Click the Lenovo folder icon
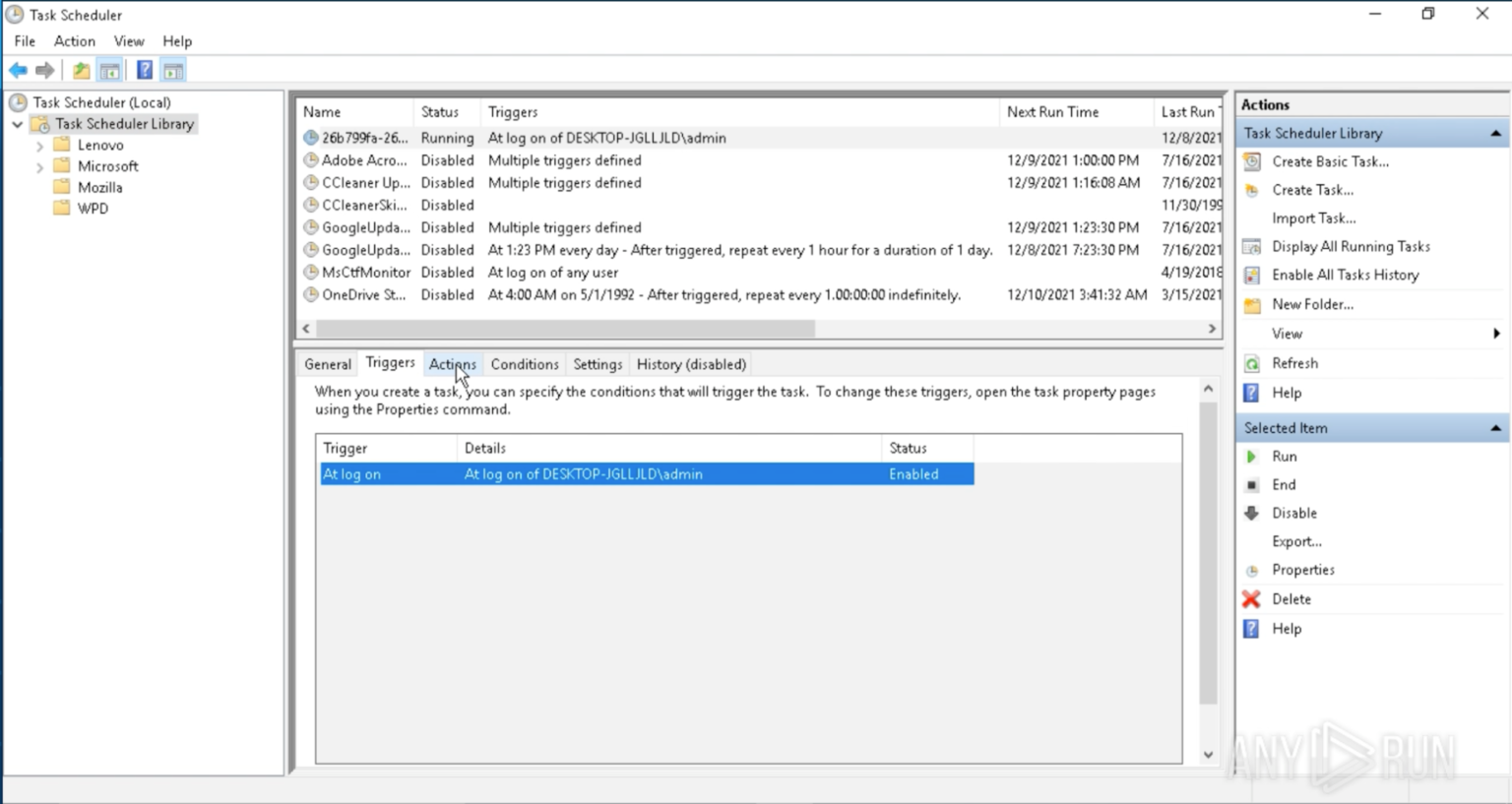The image size is (1512, 804). point(62,145)
